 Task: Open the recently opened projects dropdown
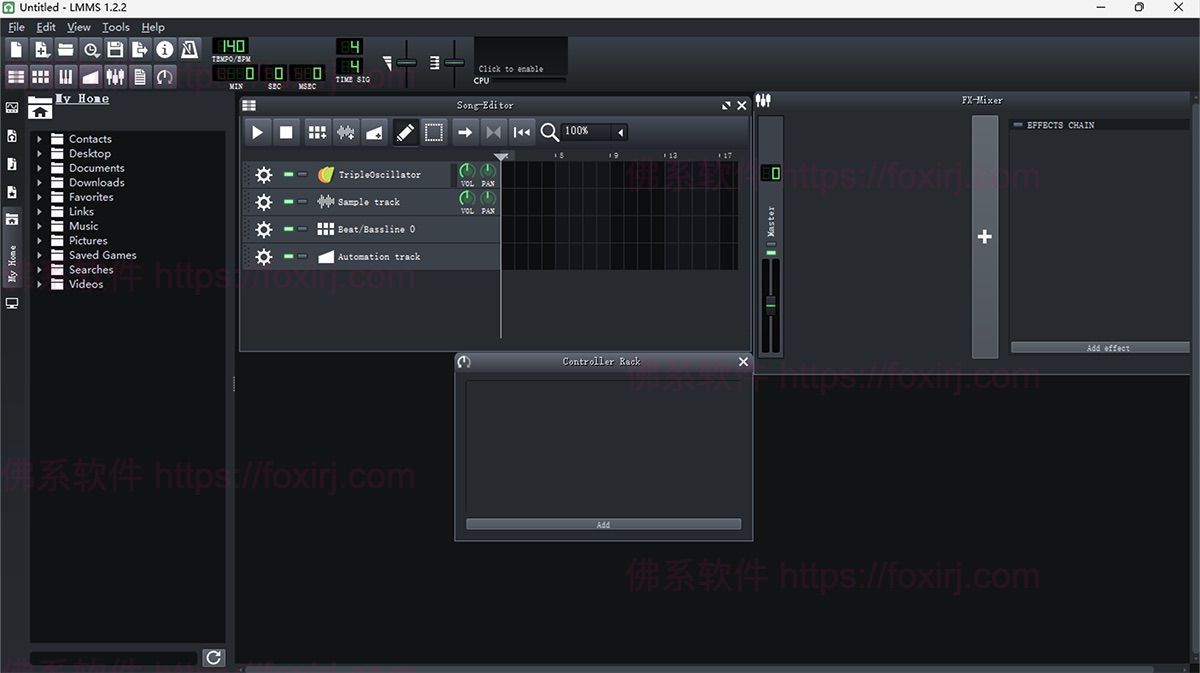point(90,48)
